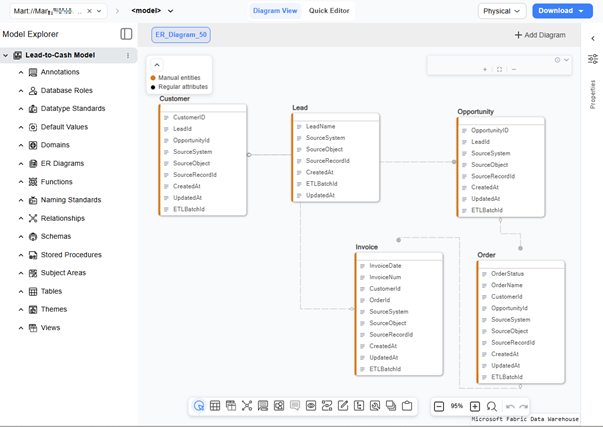Click the 95% zoom level value
603x427 pixels.
457,406
